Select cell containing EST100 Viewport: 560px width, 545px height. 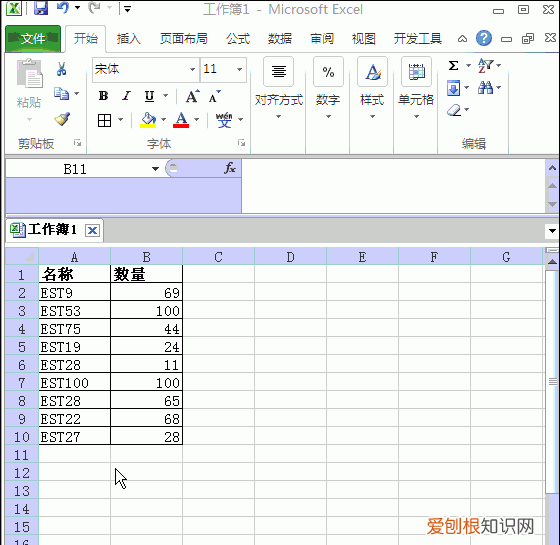pos(75,383)
